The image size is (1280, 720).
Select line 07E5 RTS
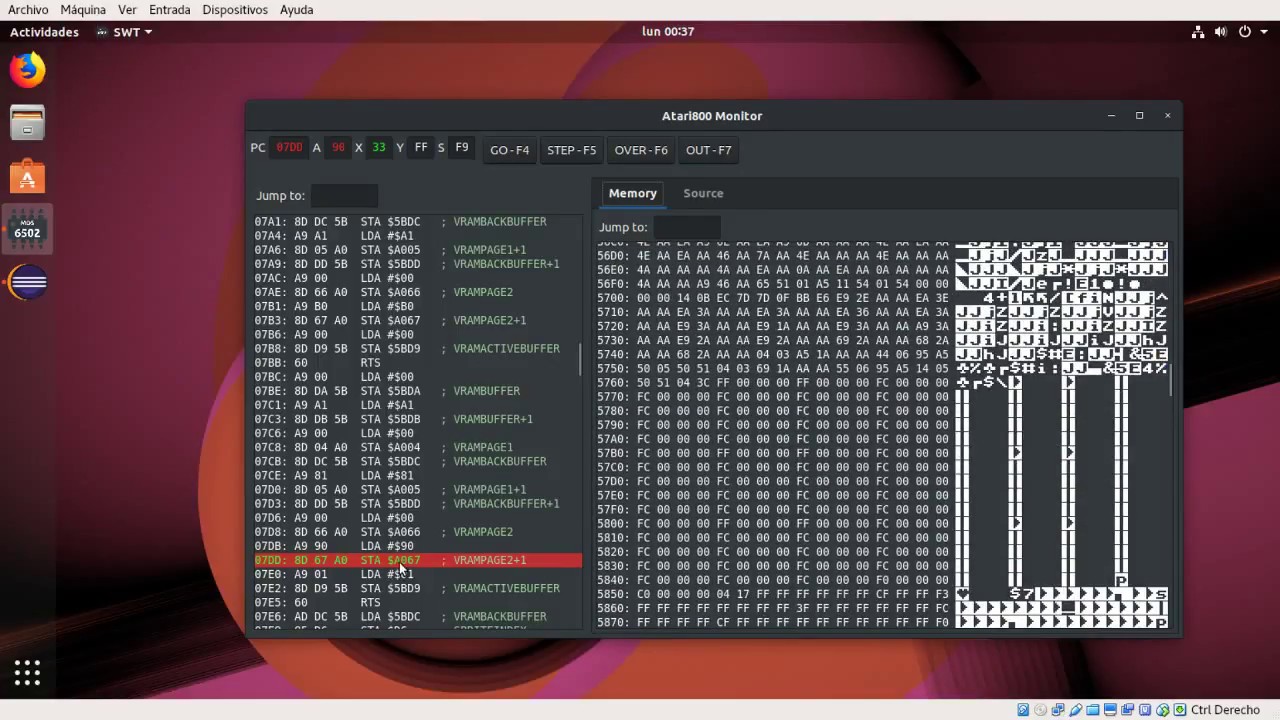[417, 603]
